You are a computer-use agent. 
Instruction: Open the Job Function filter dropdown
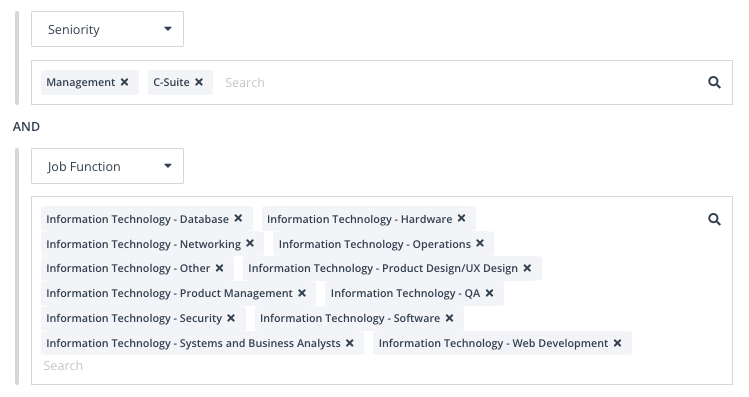pos(107,166)
